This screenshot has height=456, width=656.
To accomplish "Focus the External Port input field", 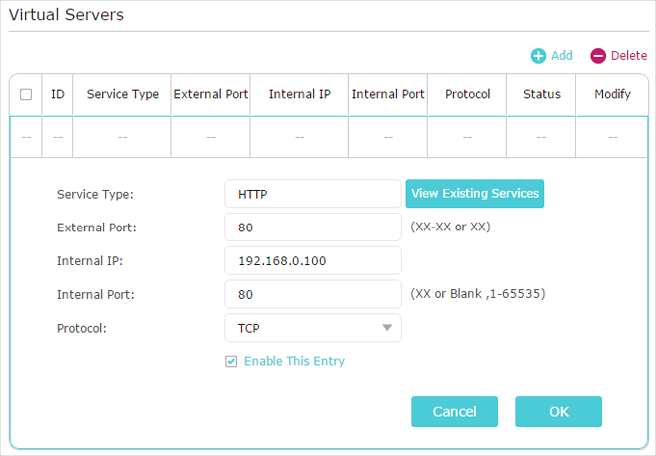I will tap(313, 227).
